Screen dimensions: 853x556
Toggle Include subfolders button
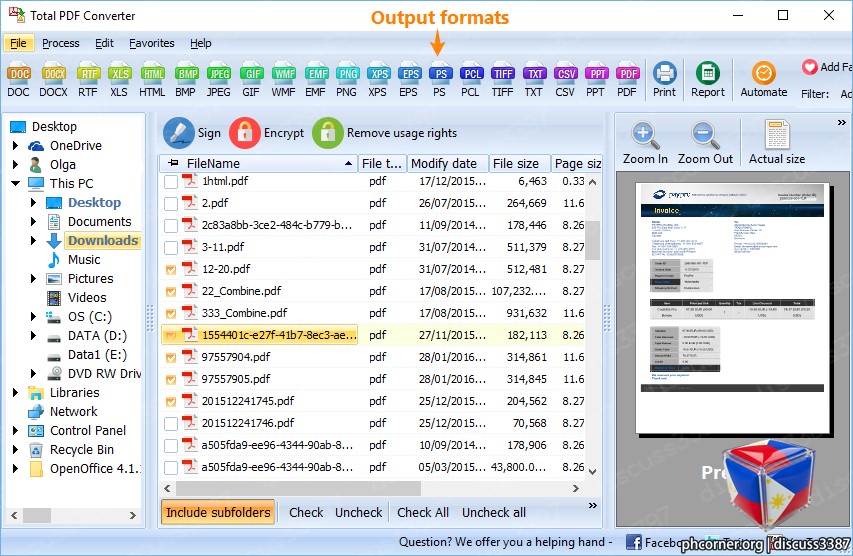[218, 512]
